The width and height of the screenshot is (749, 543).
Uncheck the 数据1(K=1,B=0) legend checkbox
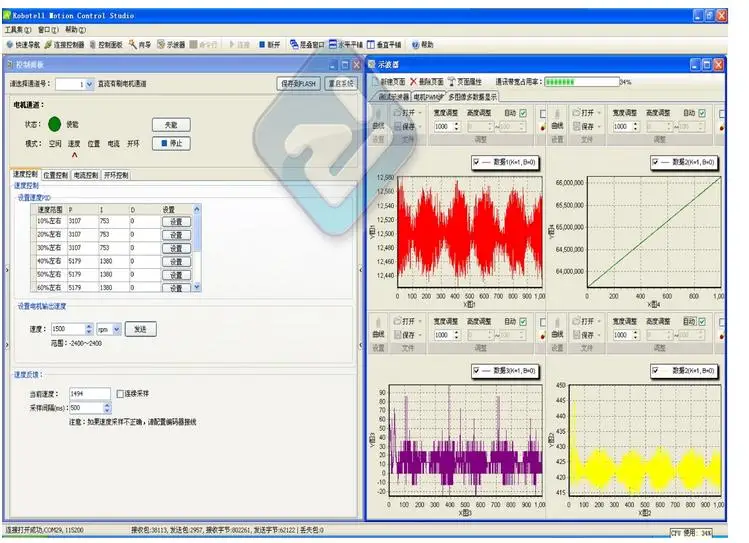pyautogui.click(x=476, y=162)
